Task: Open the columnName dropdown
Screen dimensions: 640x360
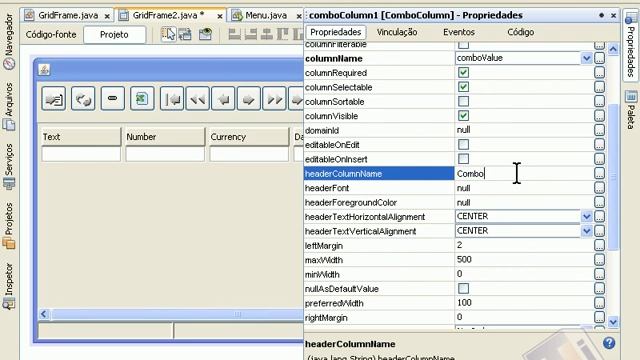Action: 587,58
